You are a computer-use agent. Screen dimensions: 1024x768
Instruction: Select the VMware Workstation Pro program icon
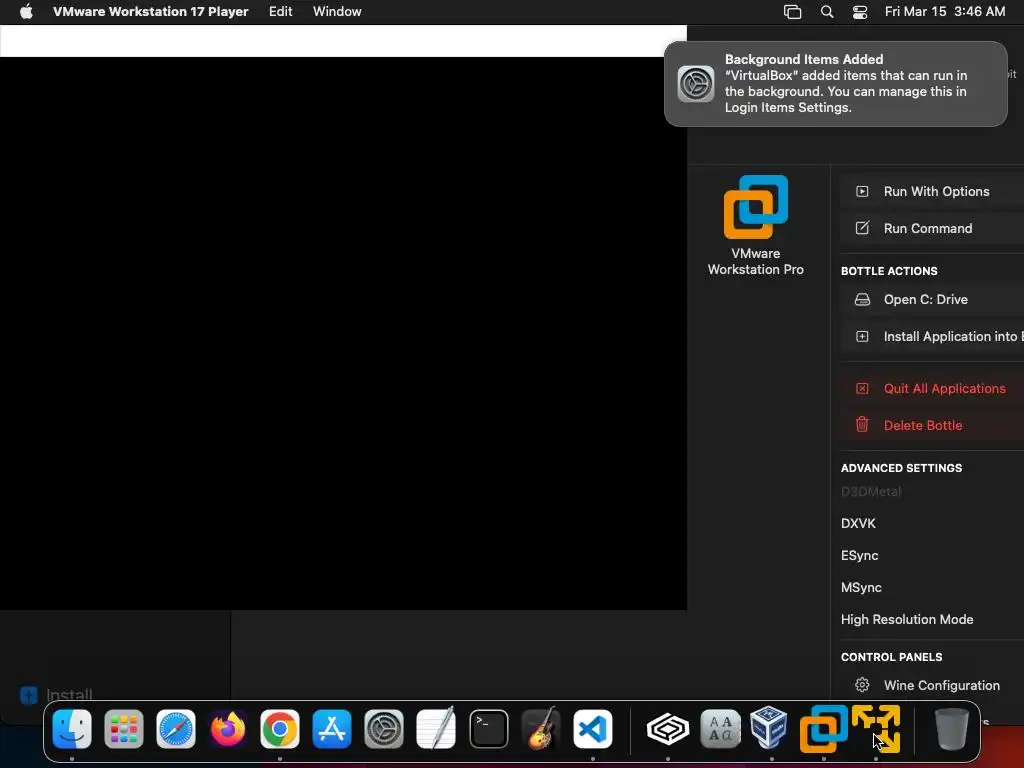[756, 206]
